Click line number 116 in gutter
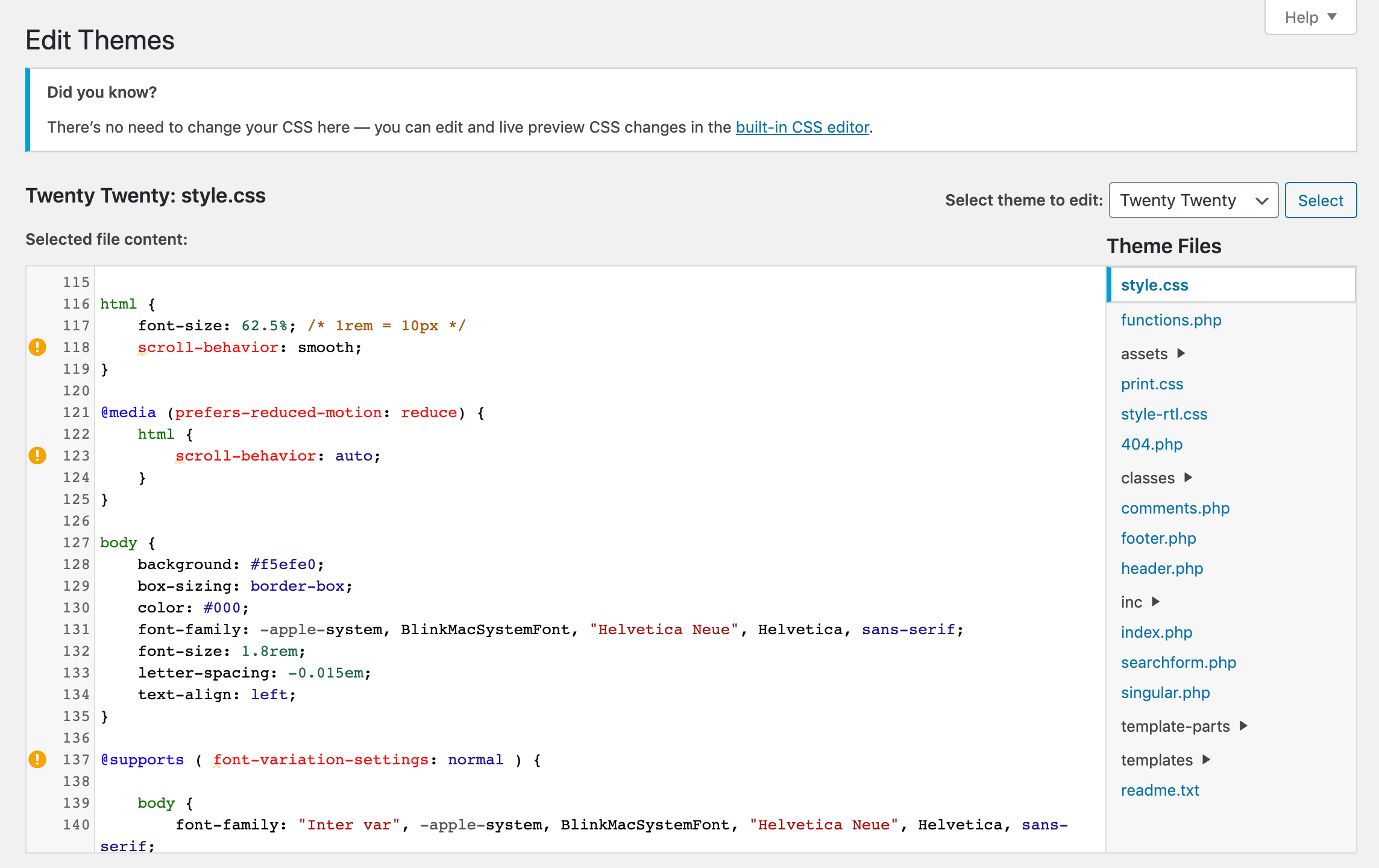 76,304
